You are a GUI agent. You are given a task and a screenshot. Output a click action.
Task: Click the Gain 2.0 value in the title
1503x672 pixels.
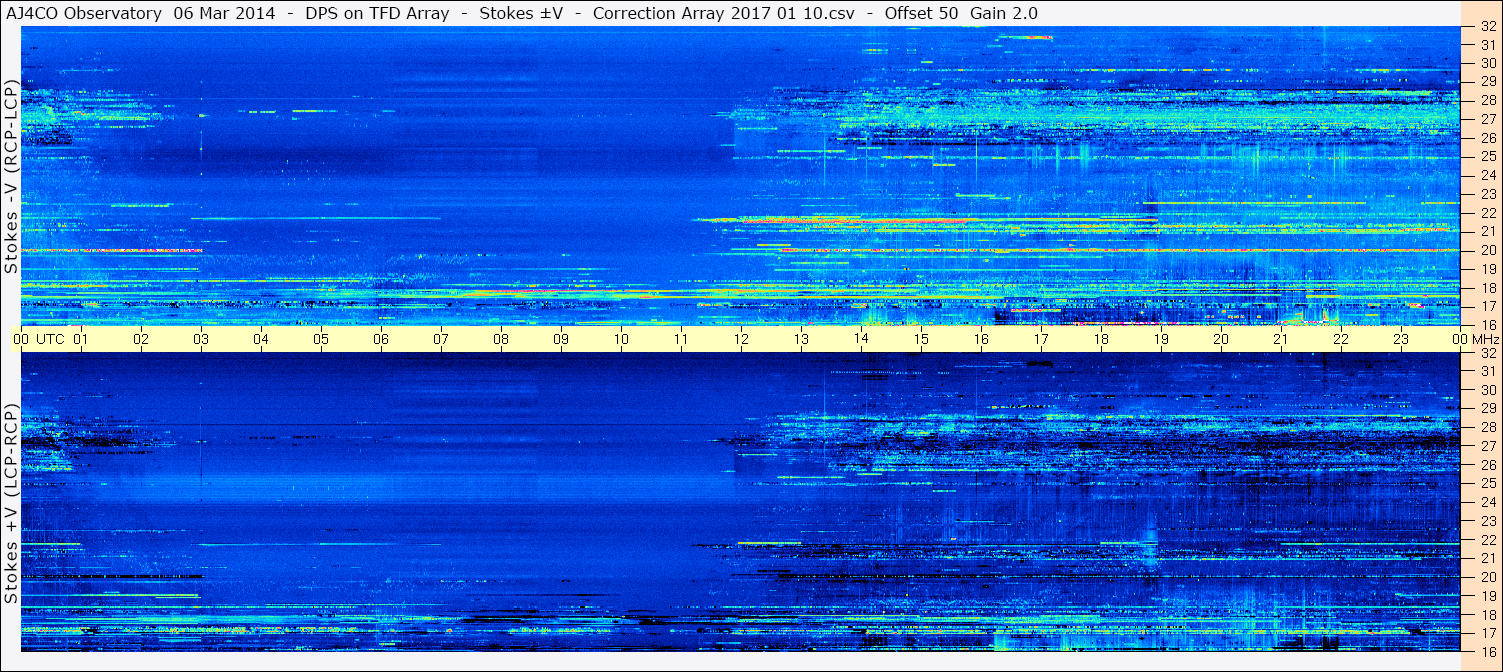click(x=1003, y=13)
